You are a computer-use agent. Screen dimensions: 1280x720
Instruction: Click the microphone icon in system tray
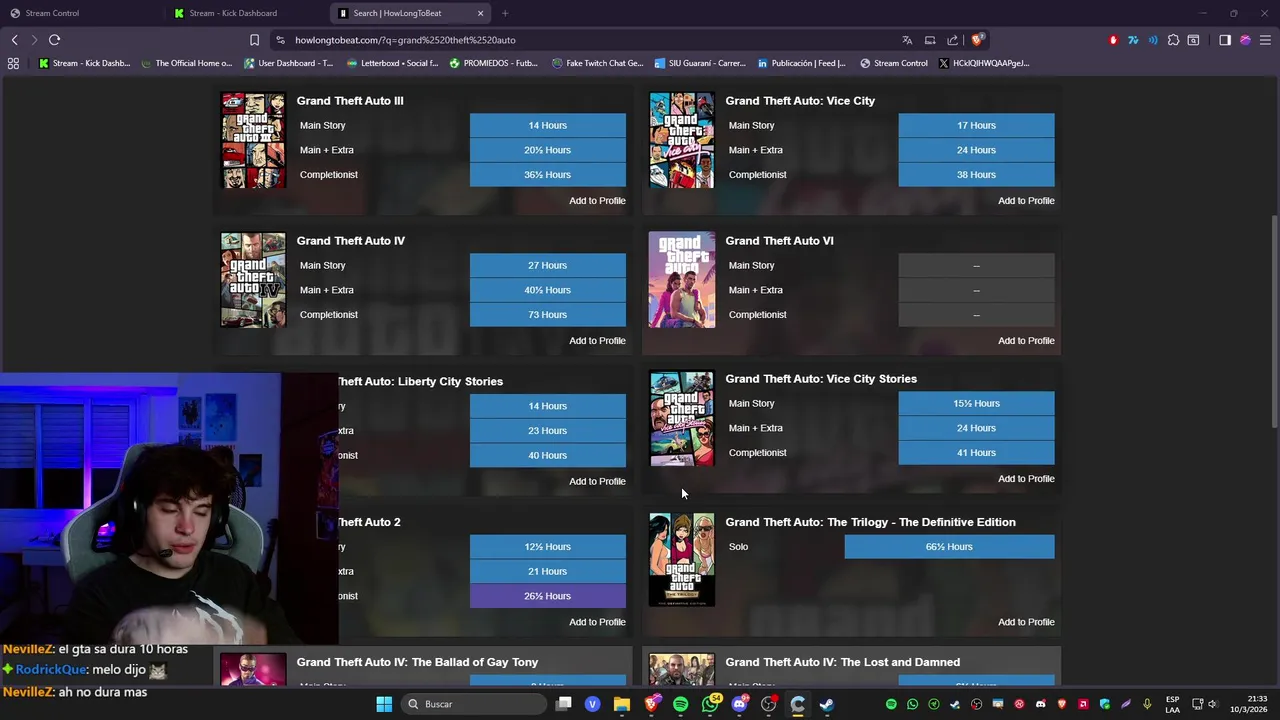point(1147,704)
